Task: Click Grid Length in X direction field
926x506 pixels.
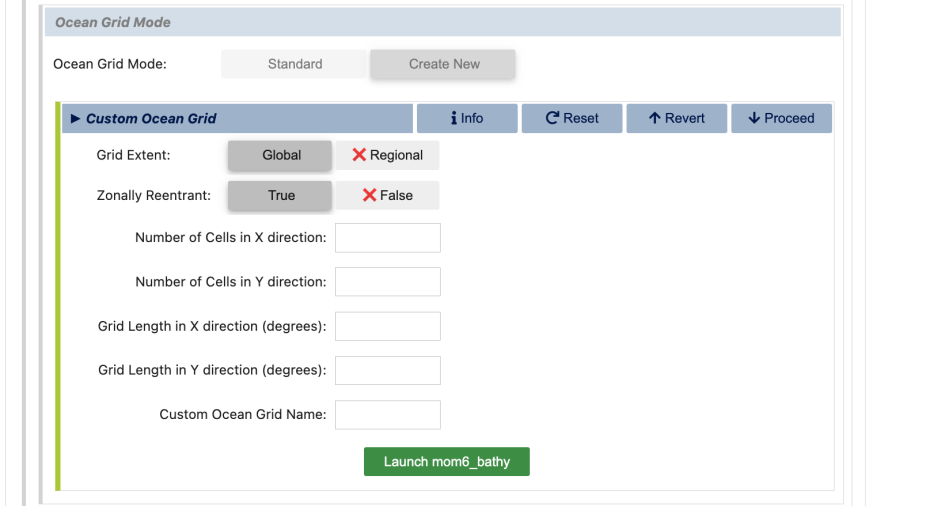Action: tap(387, 326)
